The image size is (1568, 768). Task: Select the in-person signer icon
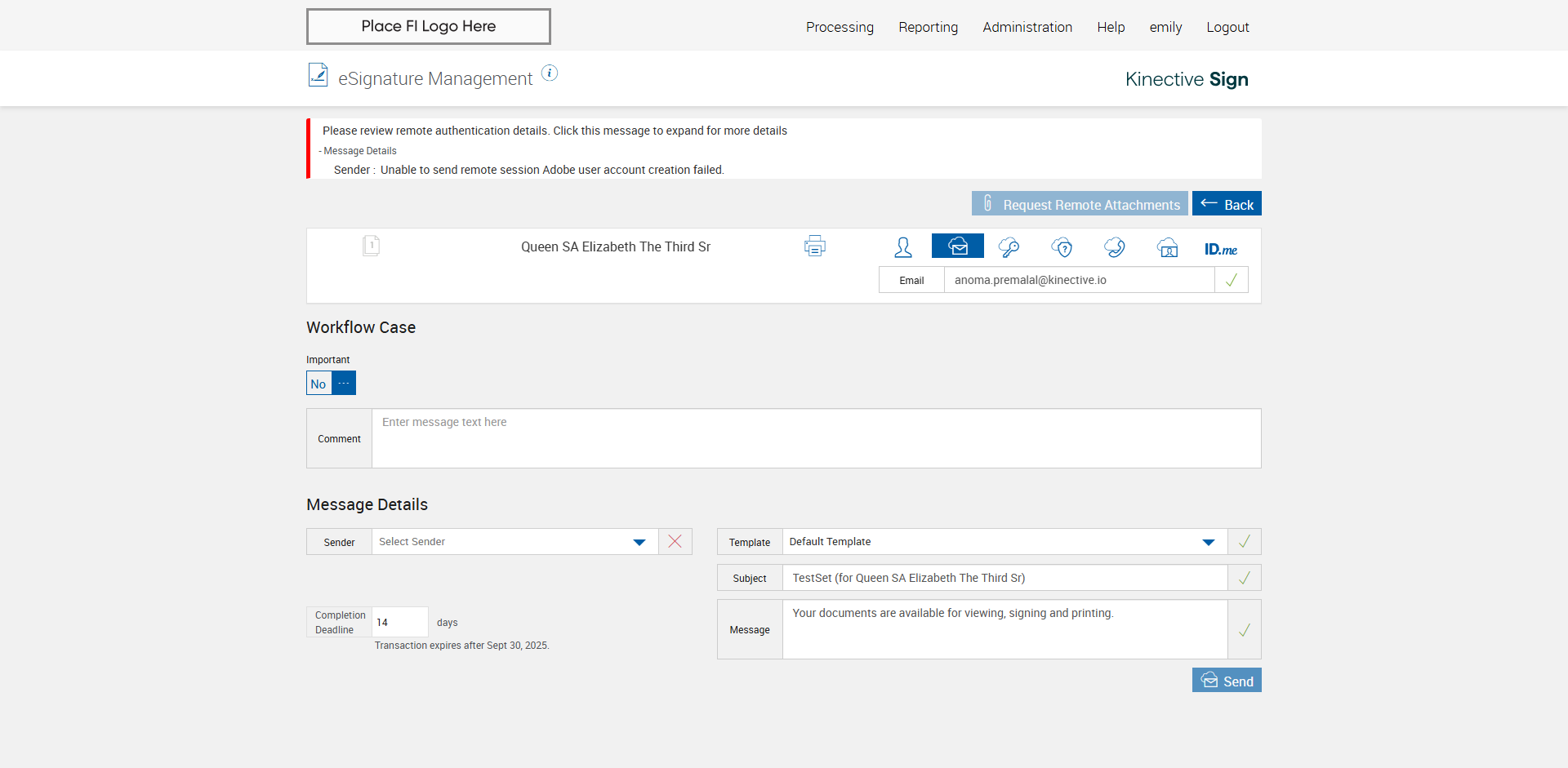click(903, 247)
